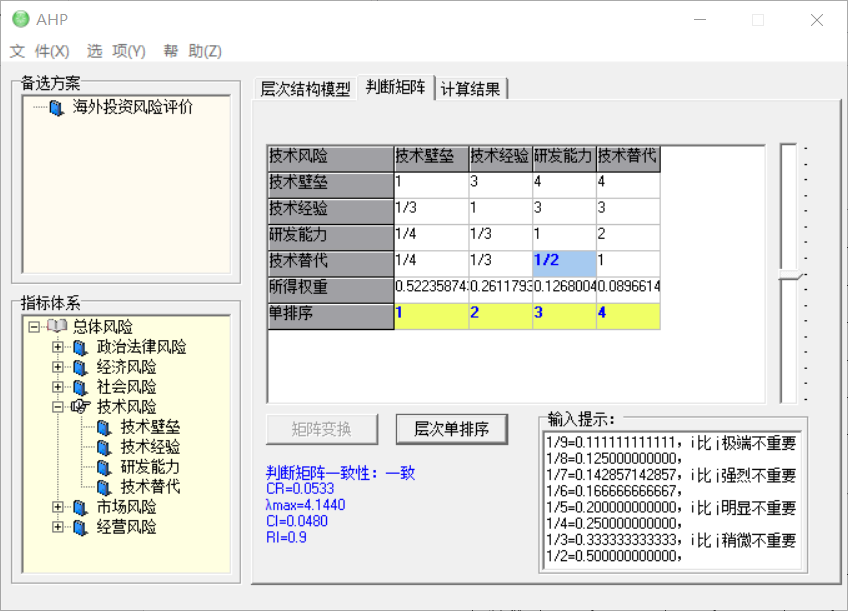
Task: Click the open book icon for 总体风险
Action: [x=56, y=327]
